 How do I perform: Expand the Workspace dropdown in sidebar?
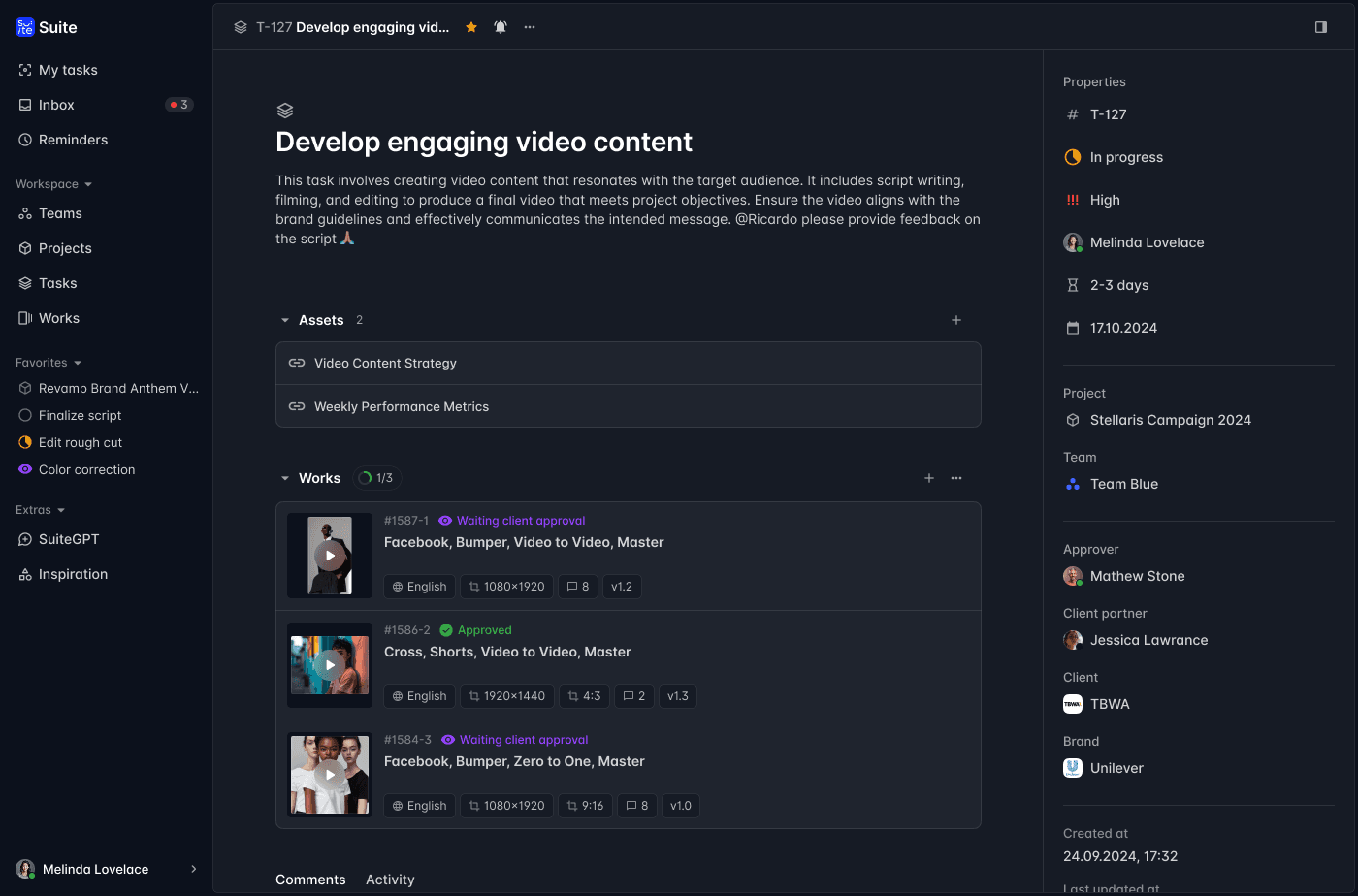click(x=54, y=184)
